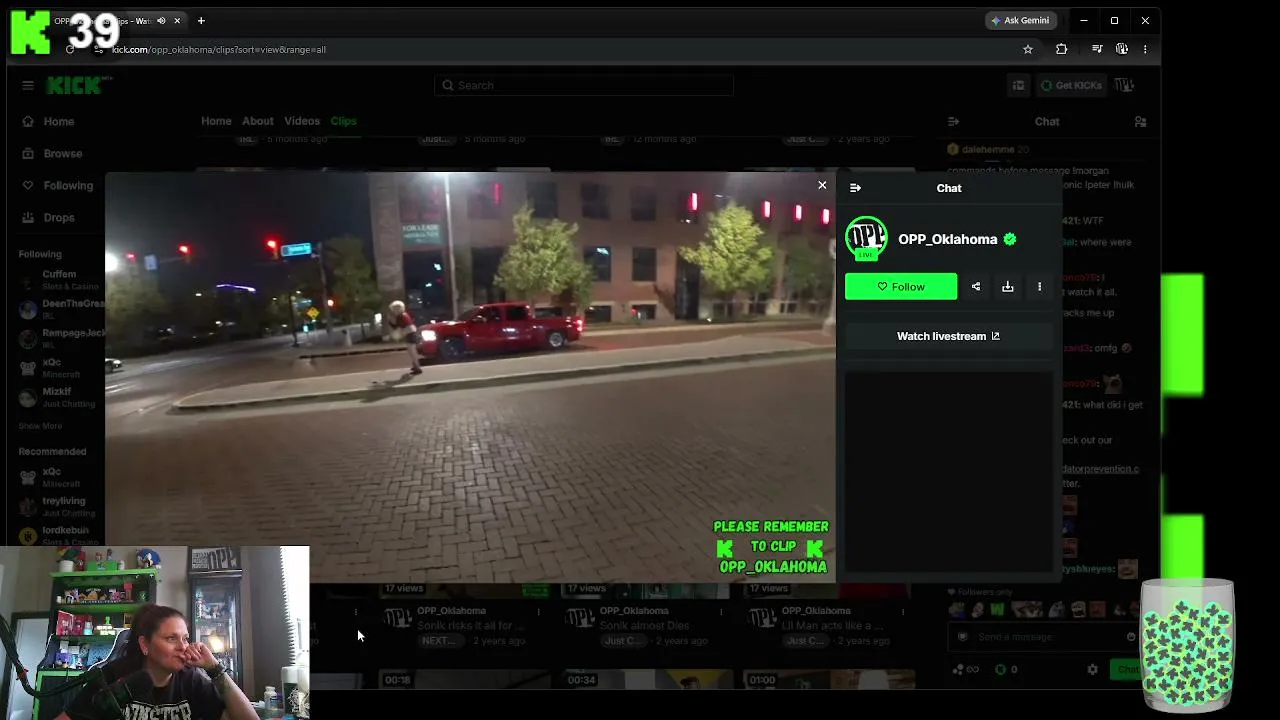Mute the tab using the speaker icon
This screenshot has height=720, width=1280.
(161, 20)
